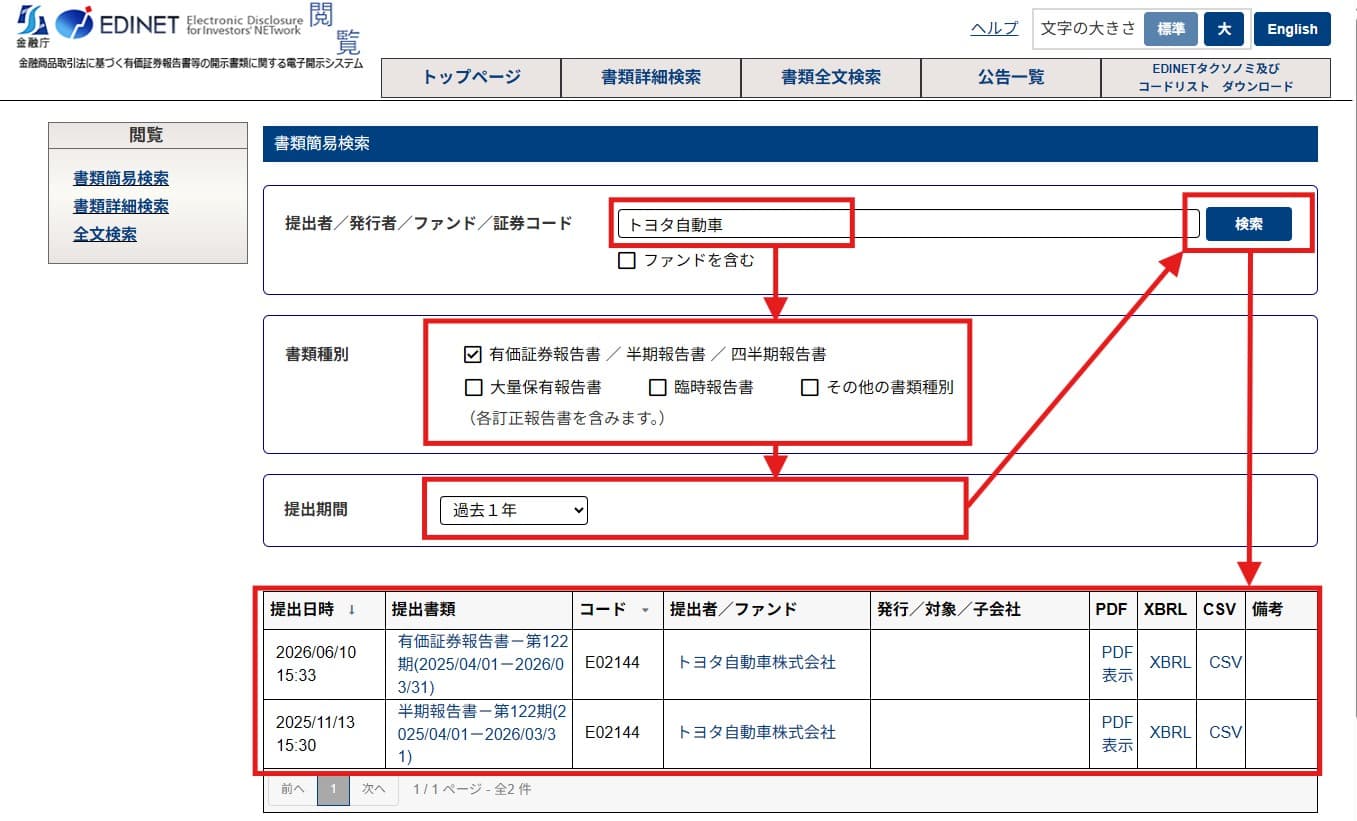Open 書類詳細検索 in the sidebar
This screenshot has width=1357, height=821.
[121, 207]
